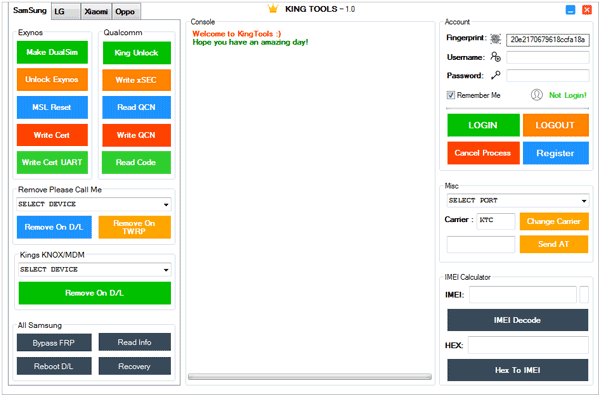Focus the IMEI input field
The width and height of the screenshot is (600, 396).
click(523, 295)
